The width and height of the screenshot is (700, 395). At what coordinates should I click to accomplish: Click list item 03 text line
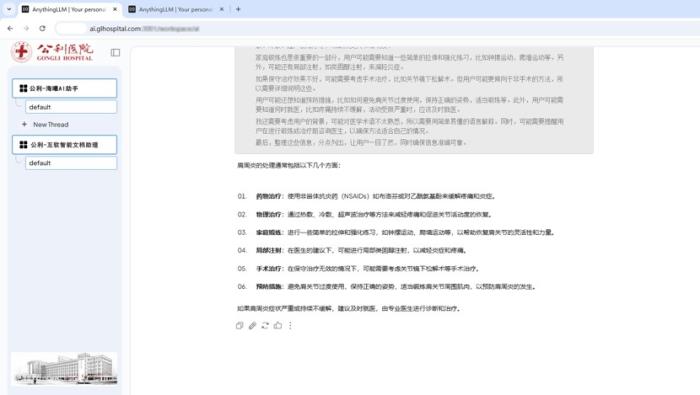(x=396, y=233)
